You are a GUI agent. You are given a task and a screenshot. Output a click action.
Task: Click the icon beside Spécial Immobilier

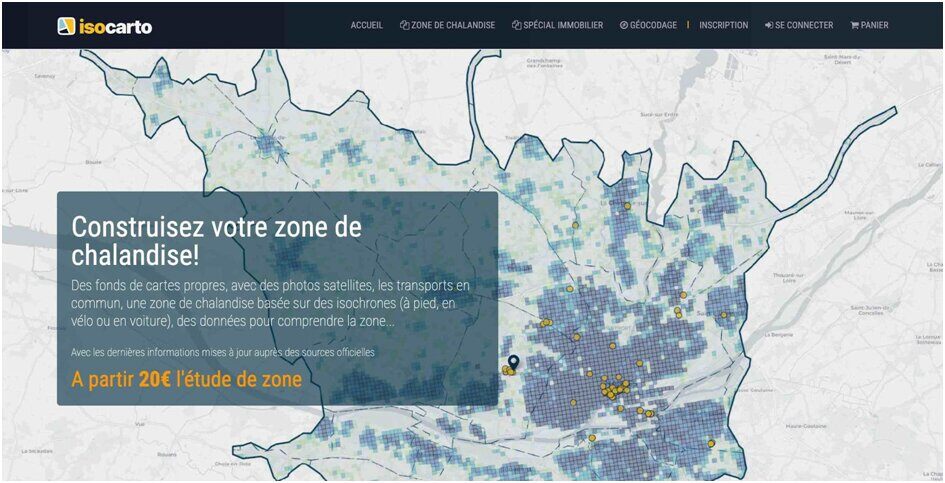point(516,26)
